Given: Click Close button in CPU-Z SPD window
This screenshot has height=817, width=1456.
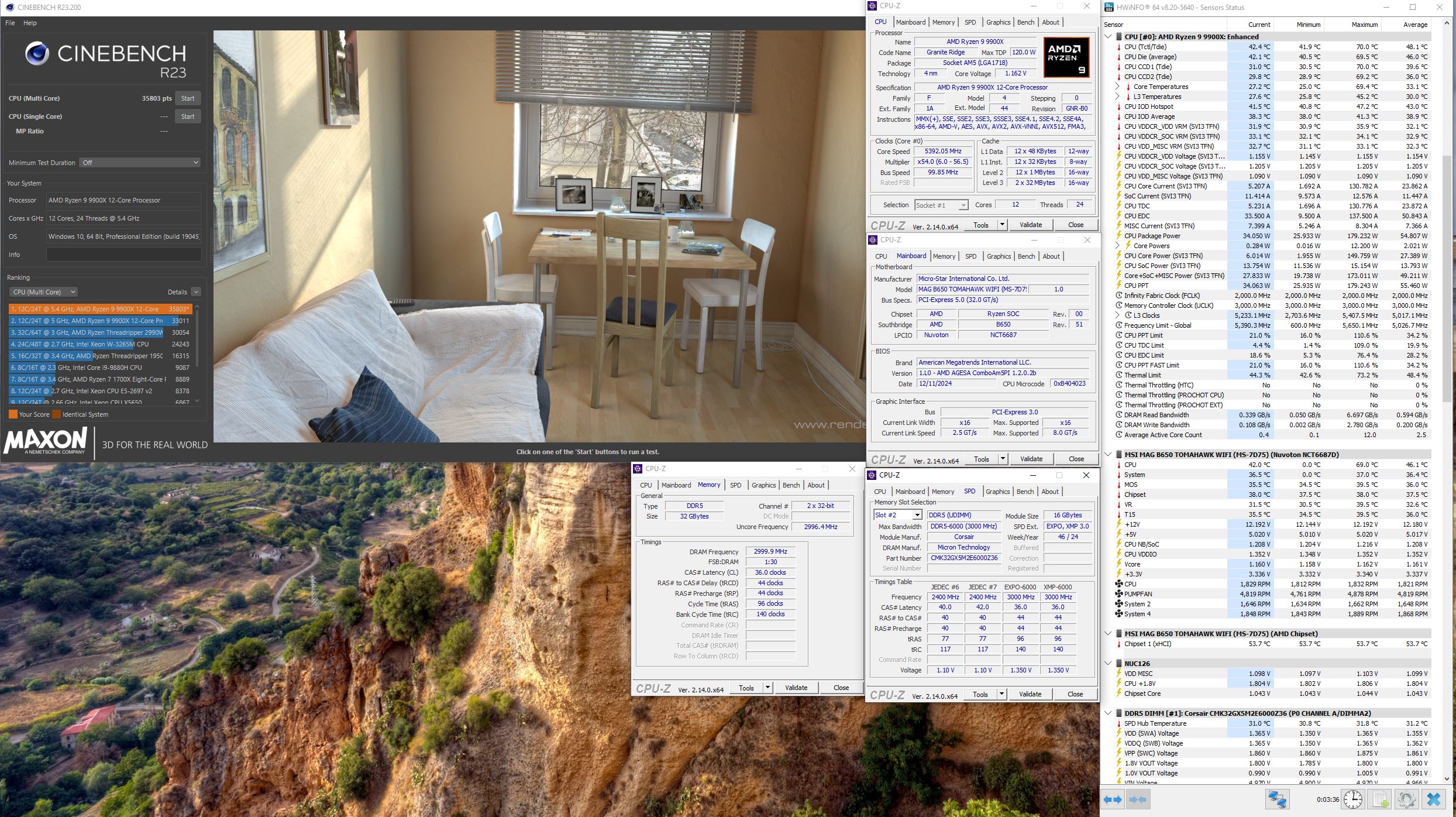Looking at the screenshot, I should coord(1075,694).
